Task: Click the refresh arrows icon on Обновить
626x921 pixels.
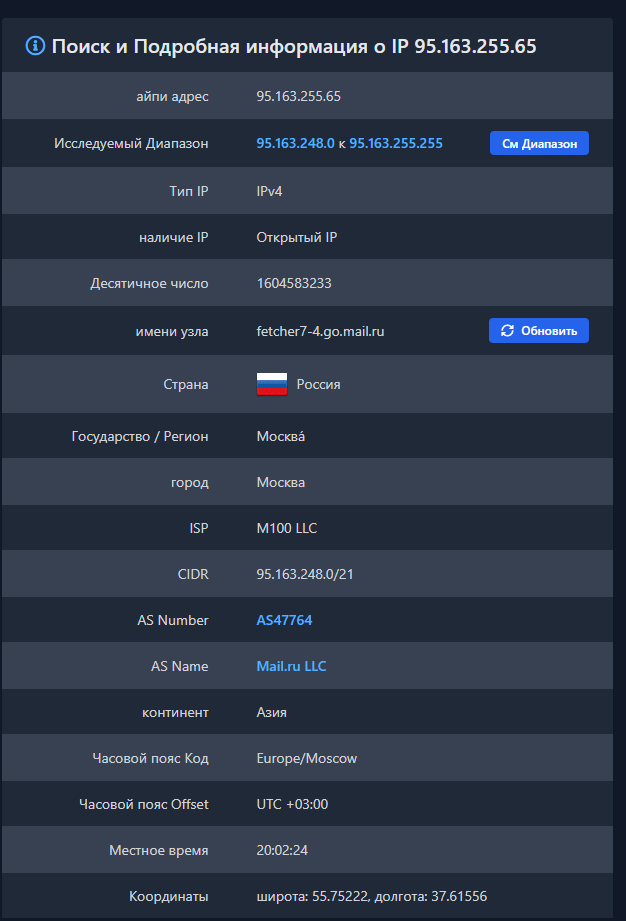Action: [x=507, y=331]
